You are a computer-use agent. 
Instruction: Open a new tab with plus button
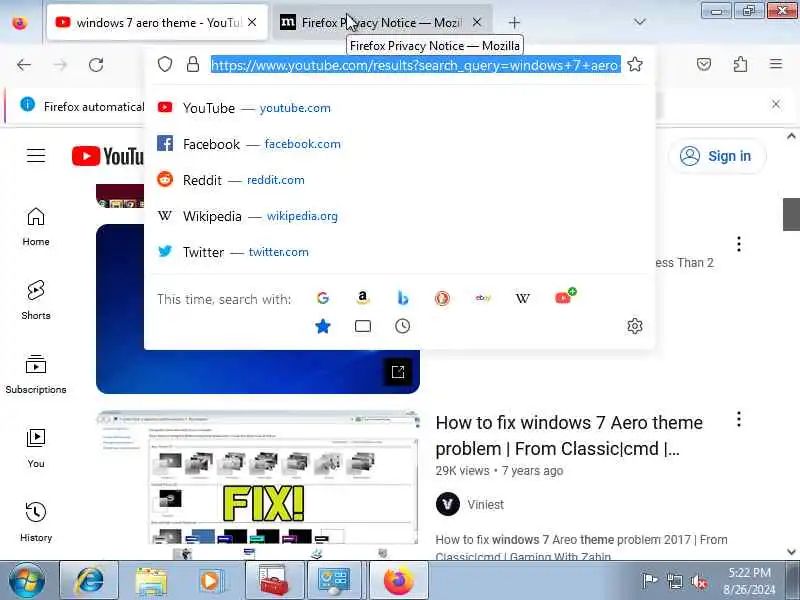coord(514,22)
